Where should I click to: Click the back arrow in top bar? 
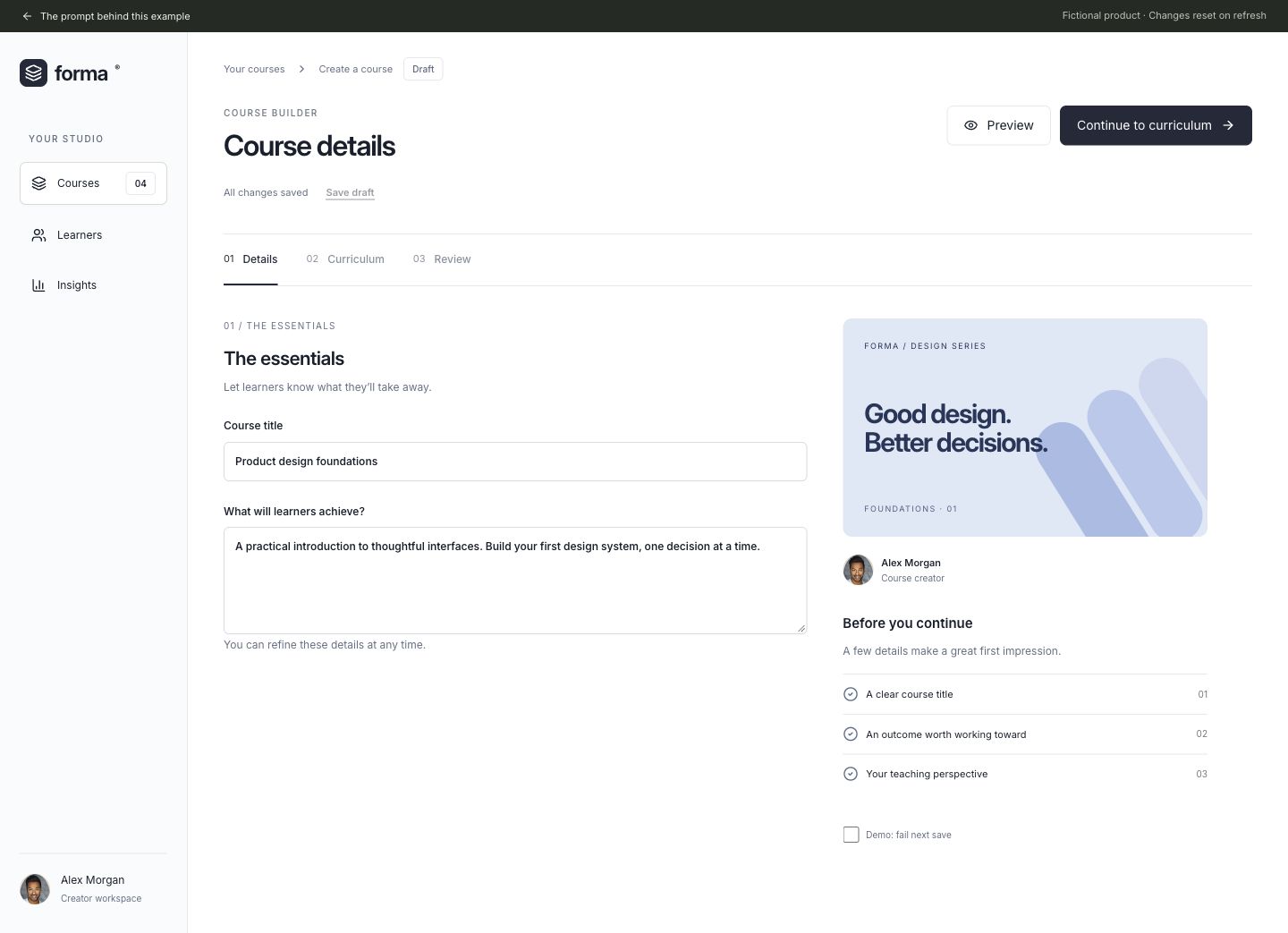click(x=27, y=16)
